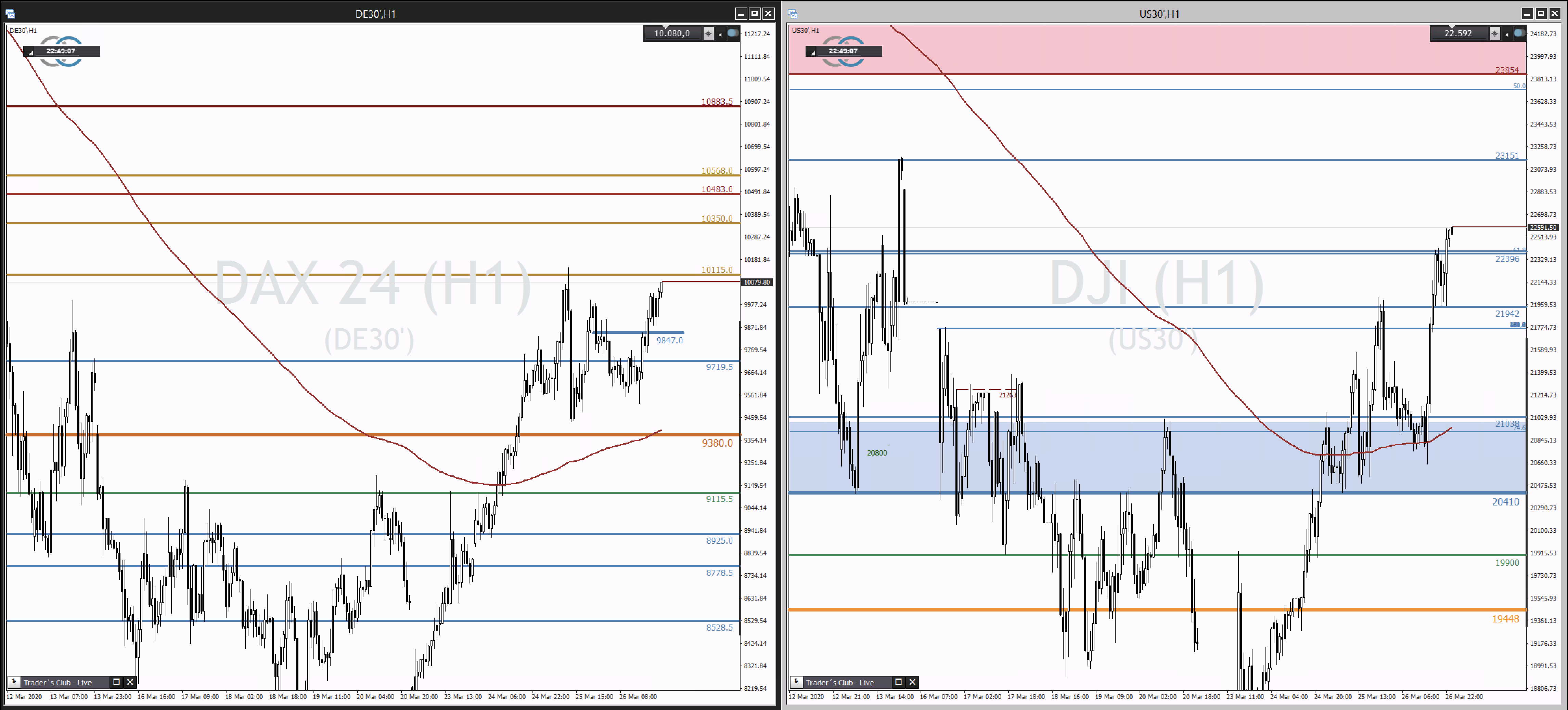
Task: Click the Trader's Club icon in US30 chart
Action: click(796, 682)
